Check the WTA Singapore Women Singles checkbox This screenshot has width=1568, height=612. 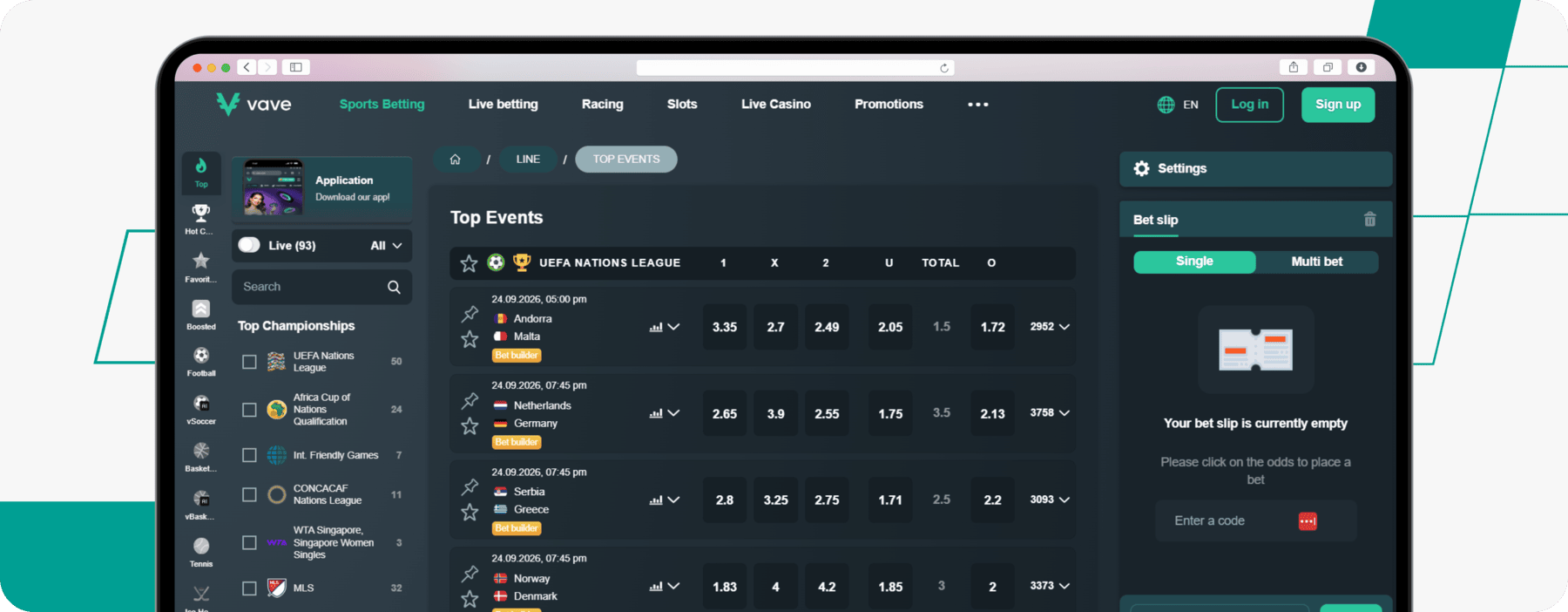(x=249, y=542)
